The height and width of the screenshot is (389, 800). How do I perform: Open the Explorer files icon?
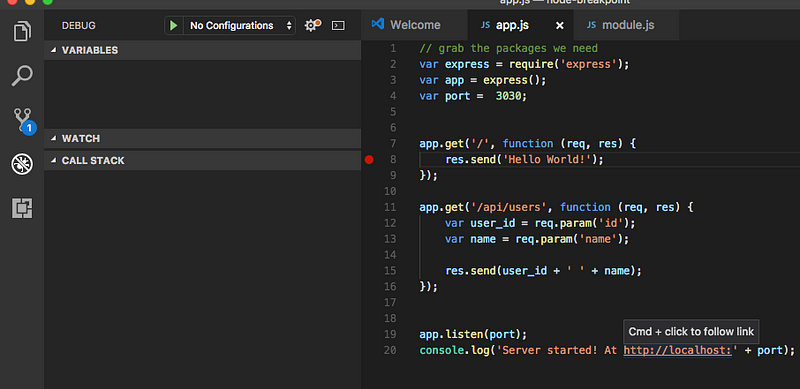pyautogui.click(x=22, y=32)
